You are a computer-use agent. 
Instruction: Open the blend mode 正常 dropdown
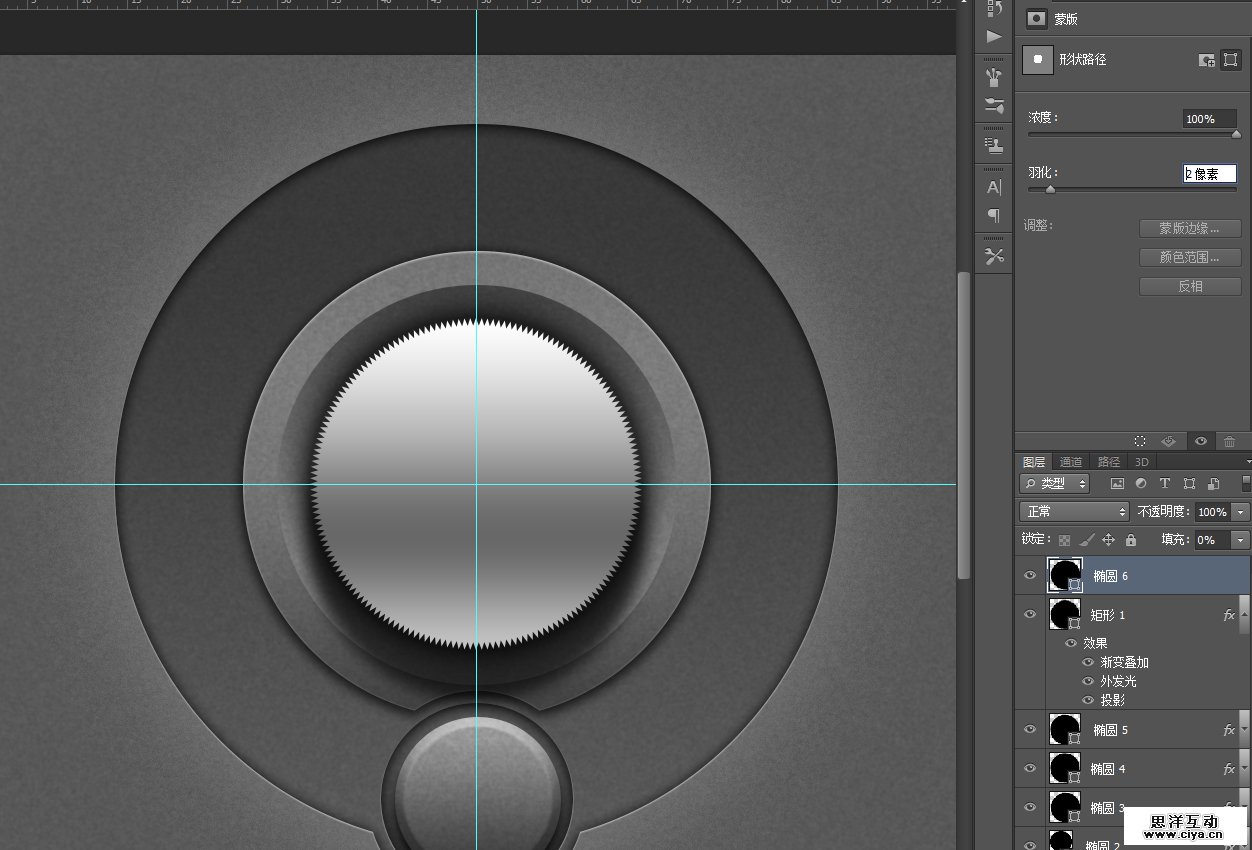[x=1074, y=512]
